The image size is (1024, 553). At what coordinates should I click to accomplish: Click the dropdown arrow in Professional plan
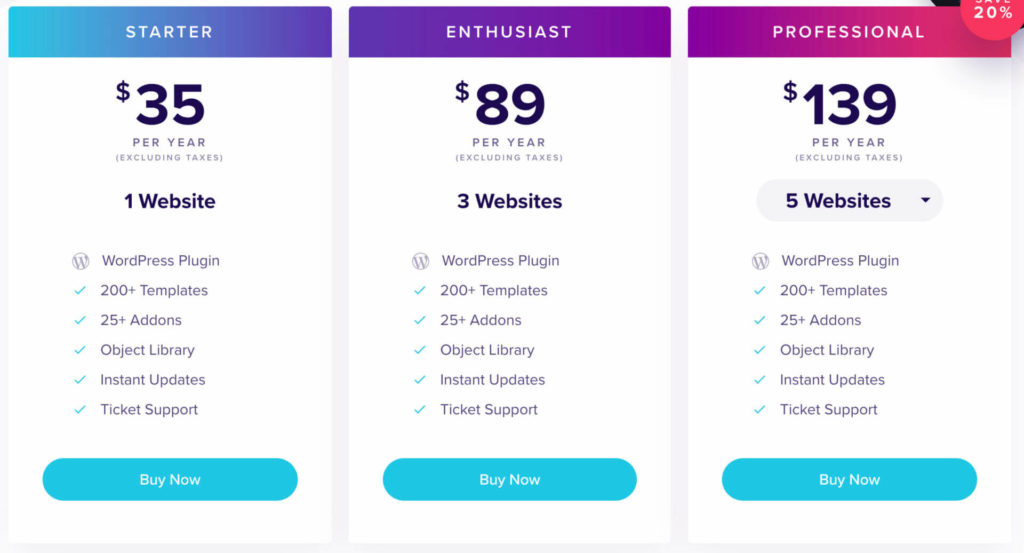pyautogui.click(x=925, y=201)
